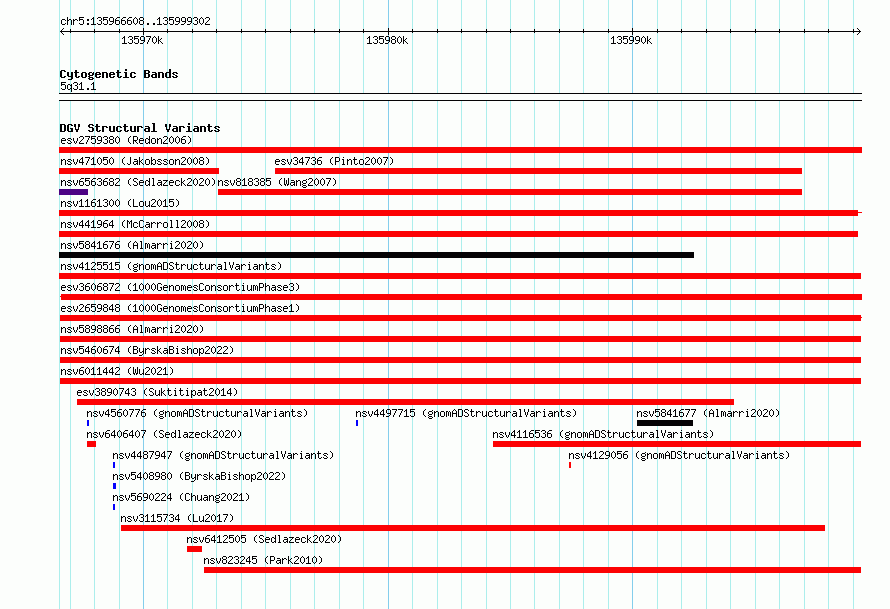
Task: Click the black nsv5841676 variant bar
Action: (x=376, y=255)
